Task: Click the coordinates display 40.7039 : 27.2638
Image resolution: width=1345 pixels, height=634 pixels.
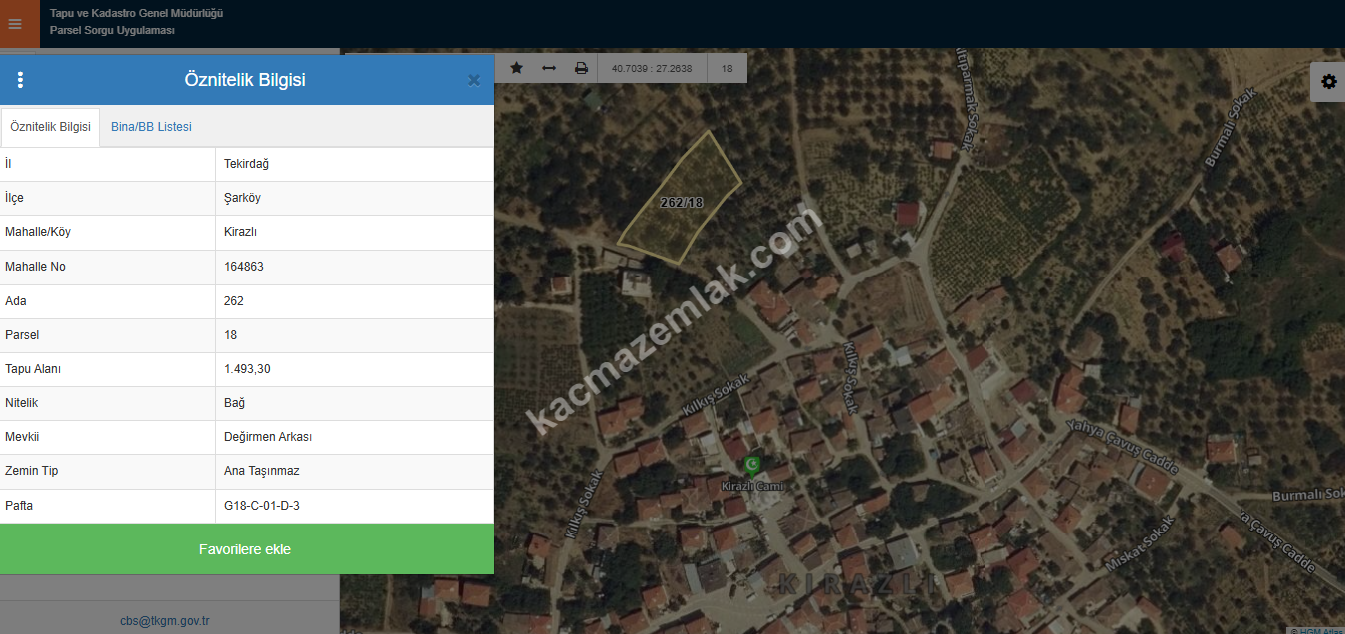Action: 651,69
